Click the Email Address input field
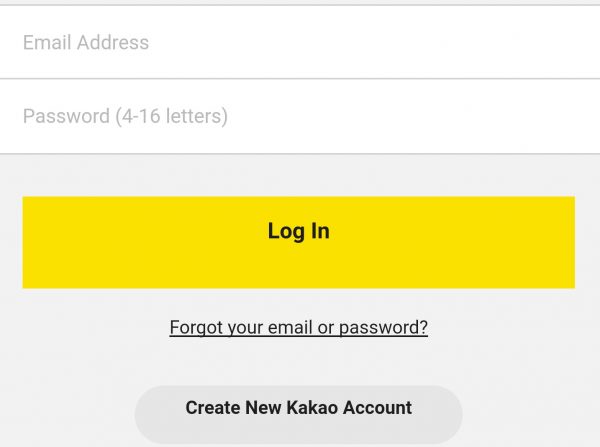 300,42
